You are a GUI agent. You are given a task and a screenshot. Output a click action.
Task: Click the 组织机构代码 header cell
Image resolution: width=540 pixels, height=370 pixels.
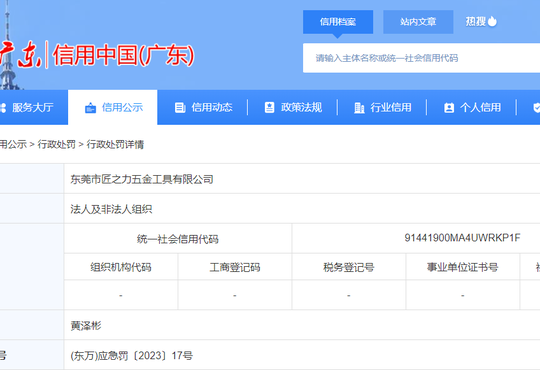tap(121, 267)
